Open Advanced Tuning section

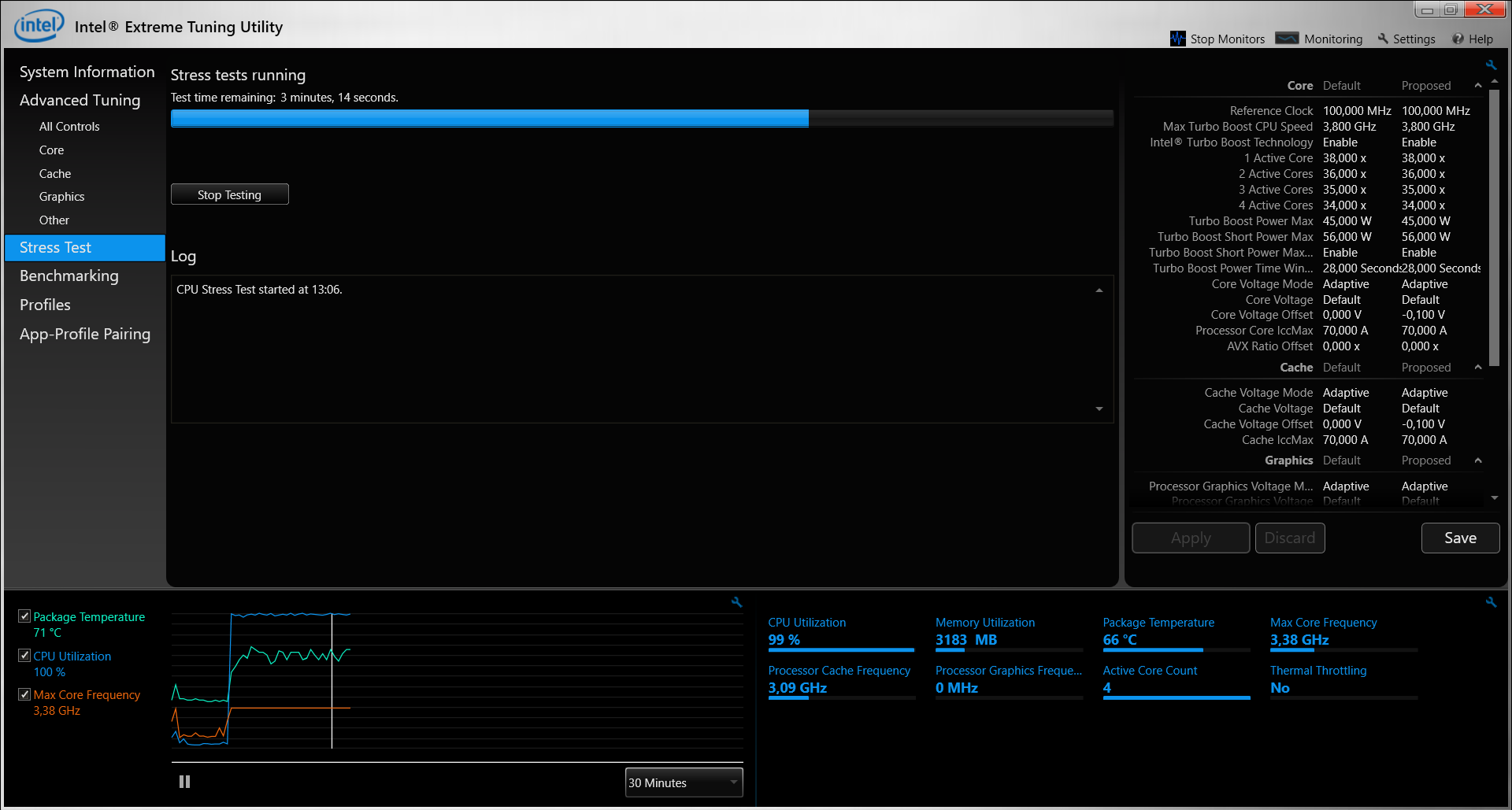click(x=80, y=100)
